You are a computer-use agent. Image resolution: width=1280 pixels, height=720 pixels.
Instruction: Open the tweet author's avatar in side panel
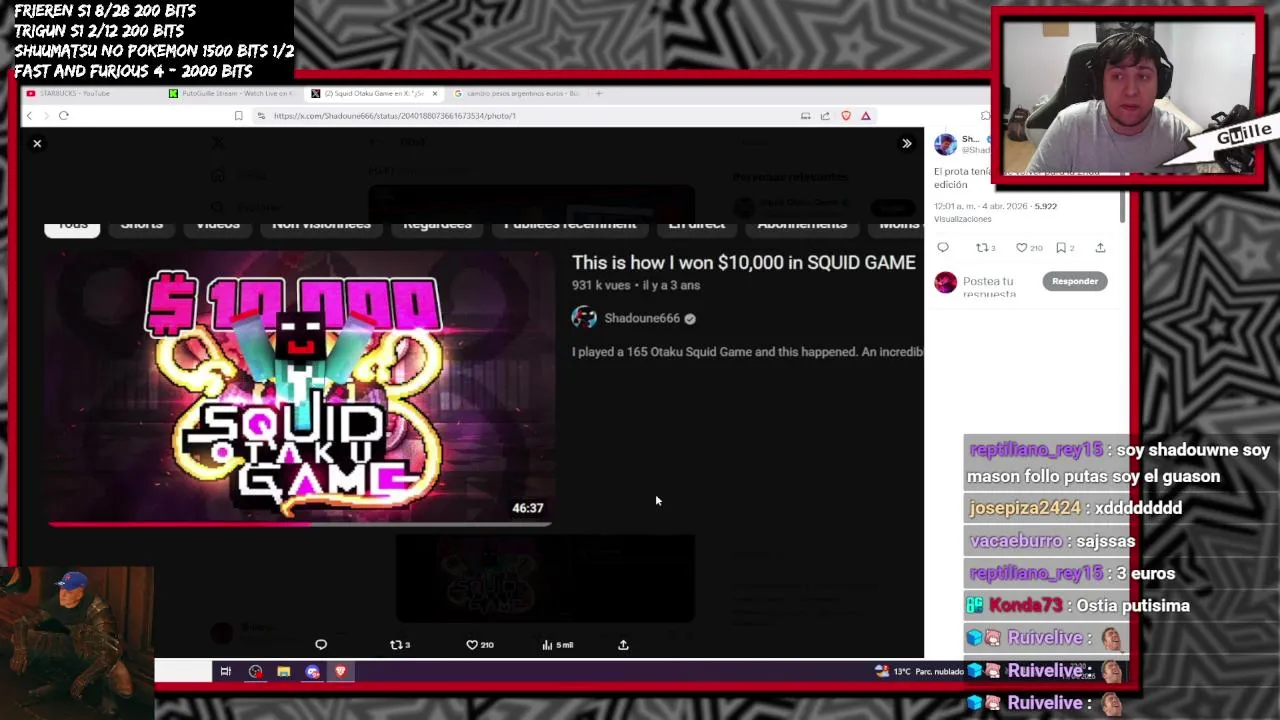click(x=945, y=144)
